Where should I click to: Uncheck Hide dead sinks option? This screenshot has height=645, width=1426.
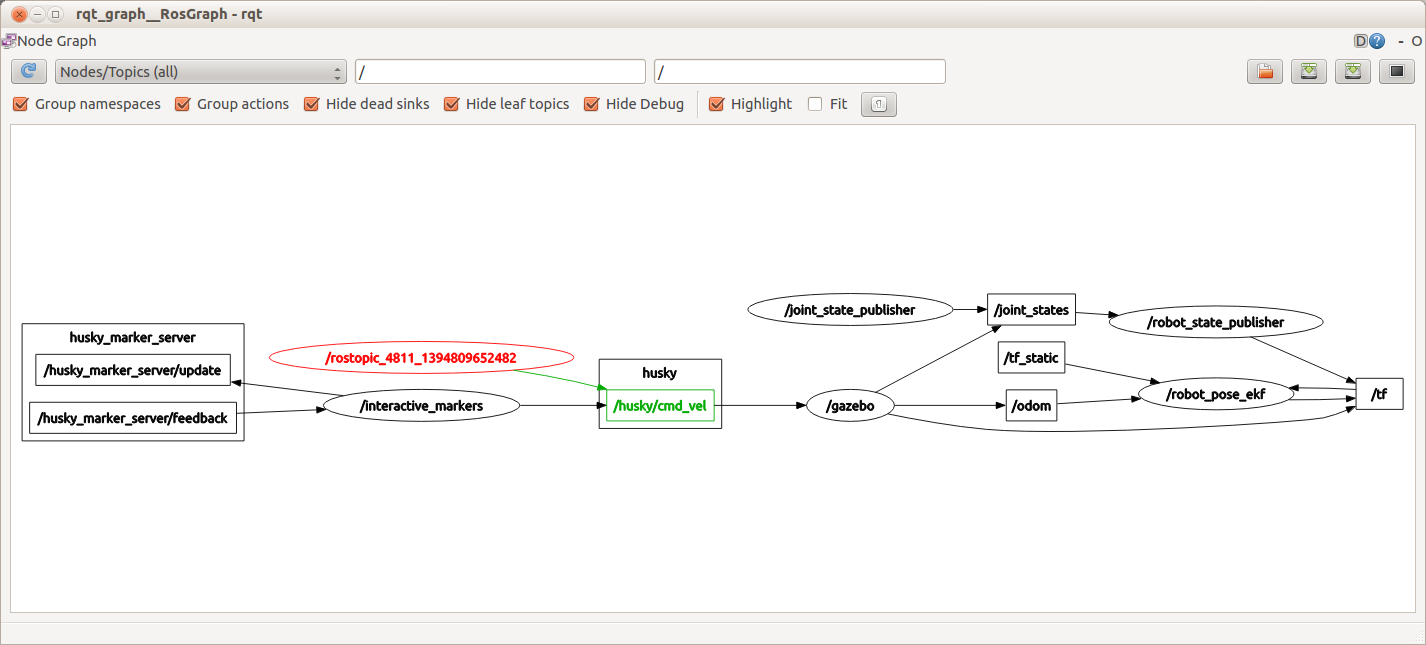[x=312, y=104]
